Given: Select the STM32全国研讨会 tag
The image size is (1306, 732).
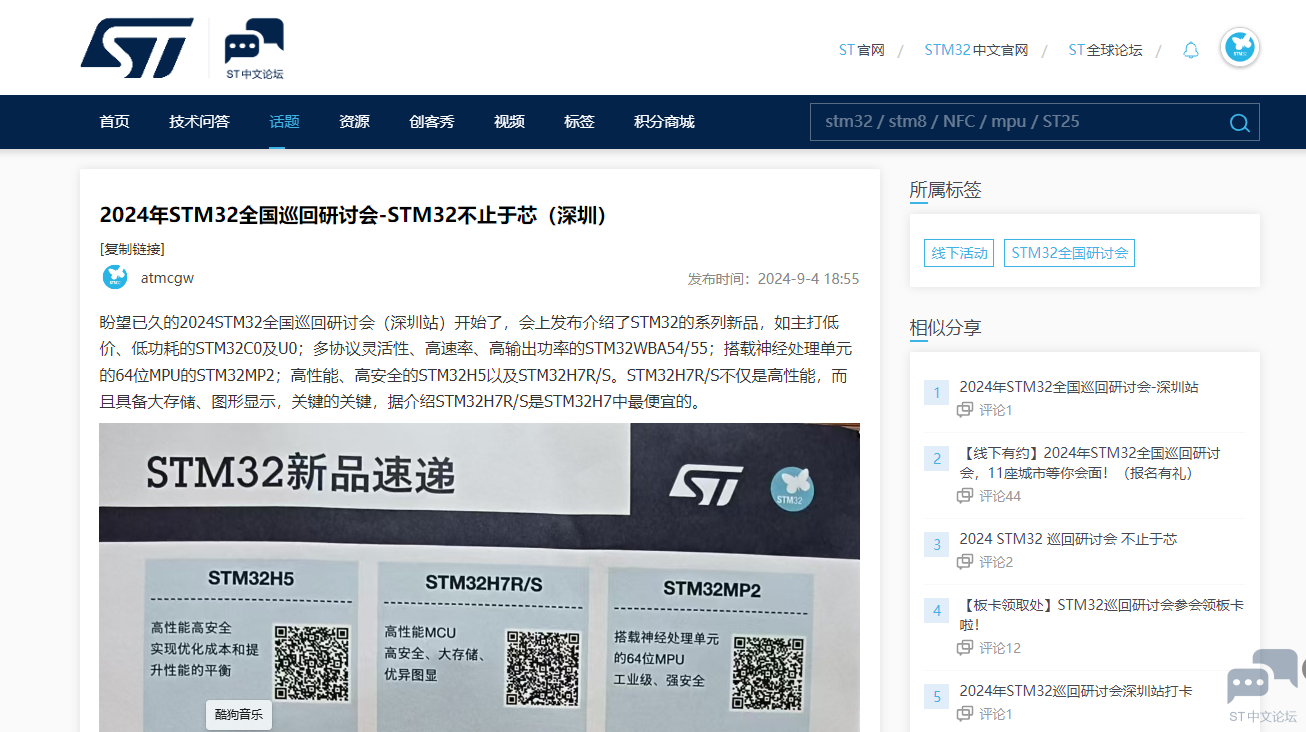Looking at the screenshot, I should (x=1069, y=253).
